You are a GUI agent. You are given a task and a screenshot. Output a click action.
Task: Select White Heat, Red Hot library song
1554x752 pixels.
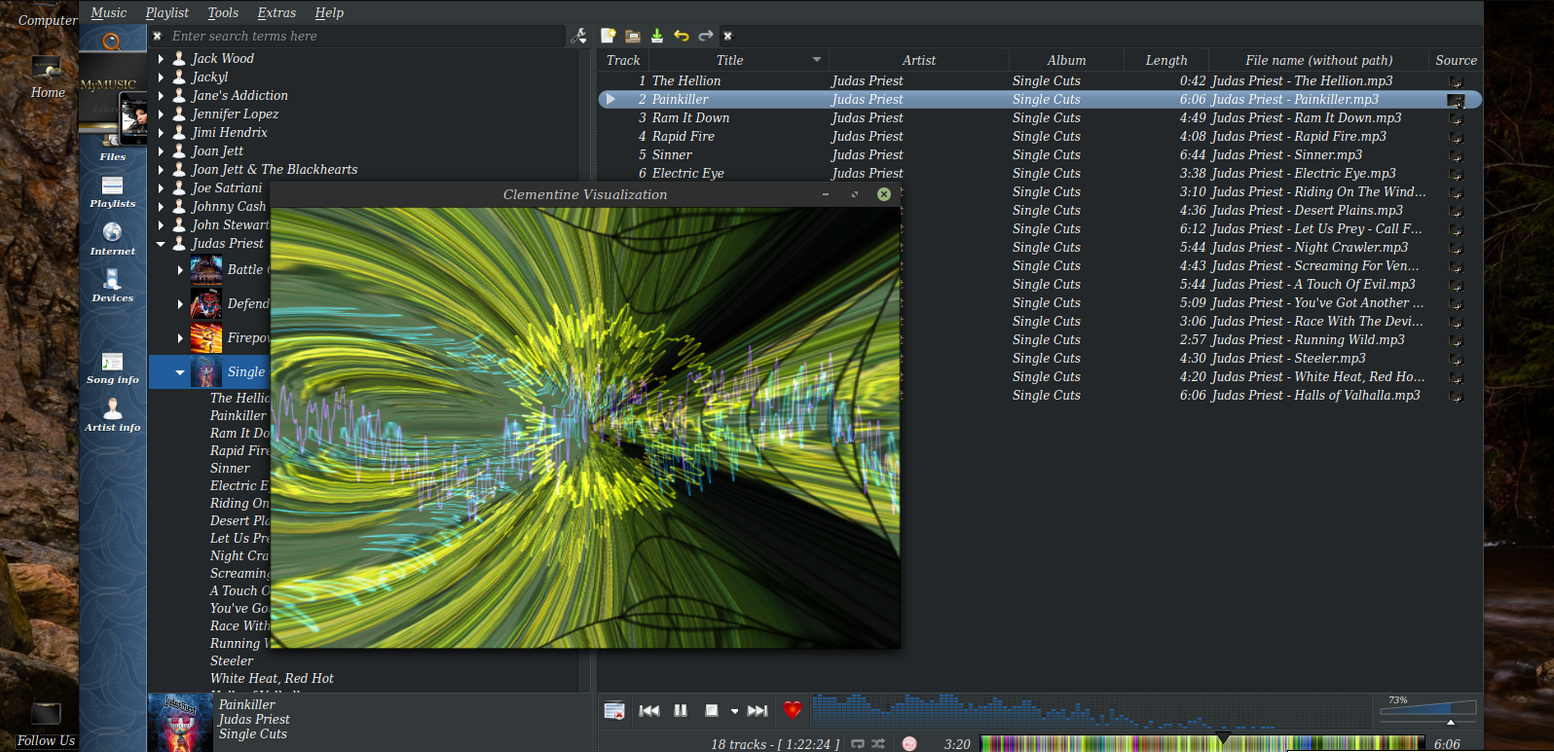(272, 679)
